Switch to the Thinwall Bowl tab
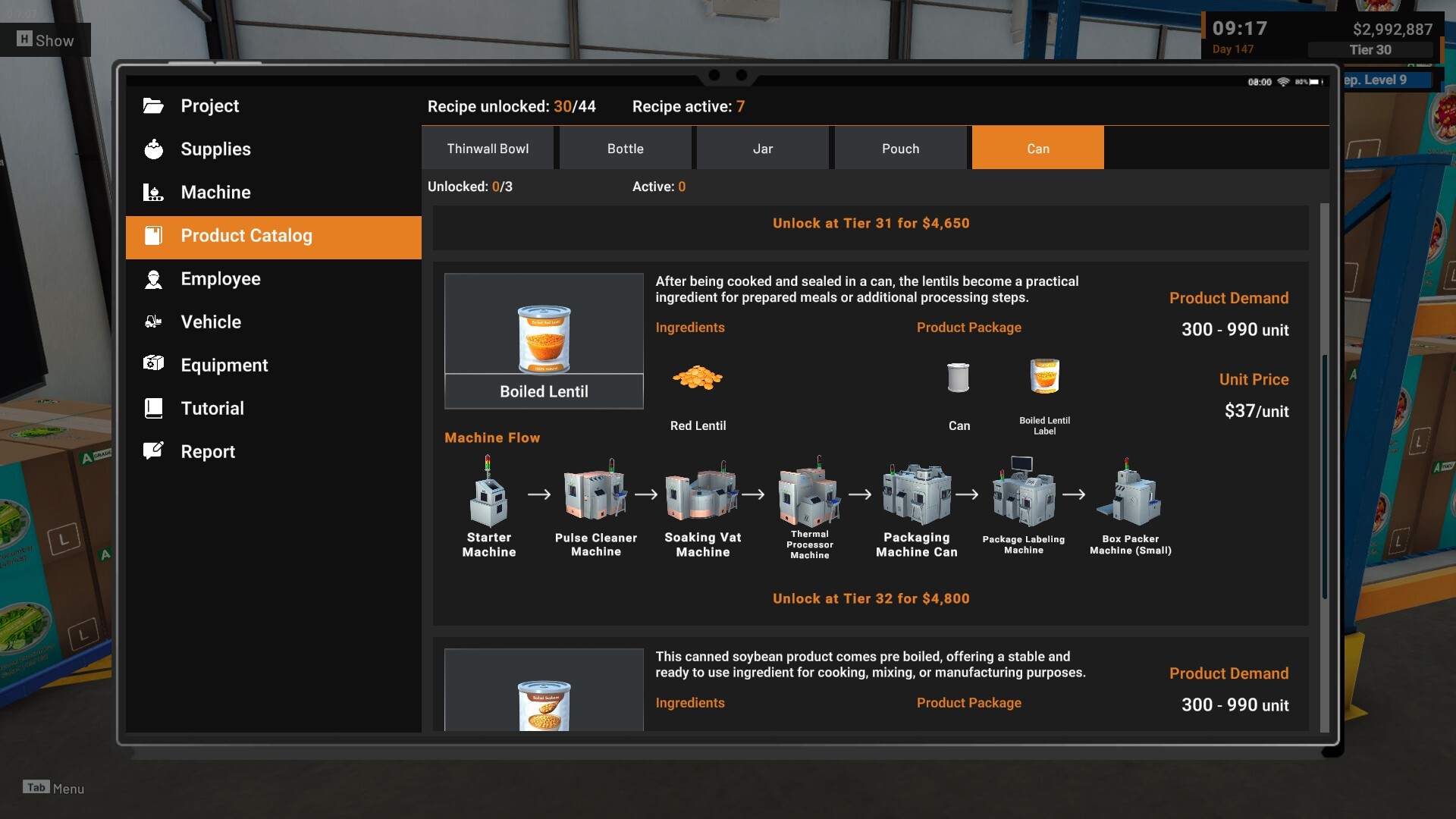Image resolution: width=1456 pixels, height=819 pixels. click(488, 149)
